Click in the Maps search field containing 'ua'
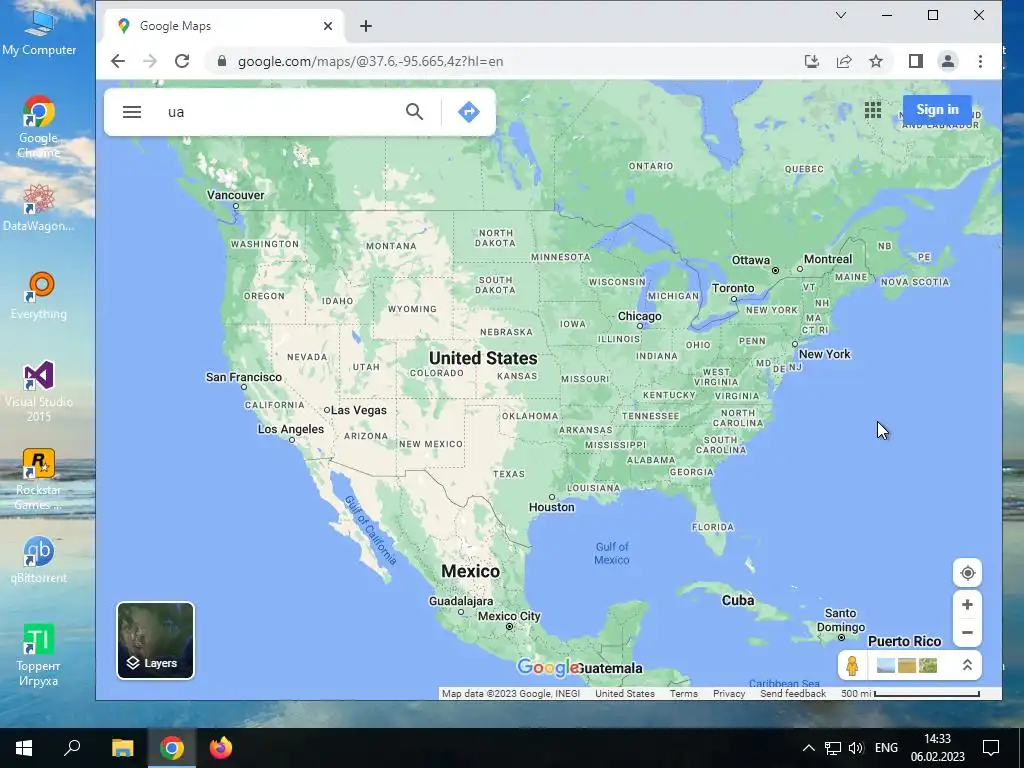The image size is (1024, 768). point(281,112)
